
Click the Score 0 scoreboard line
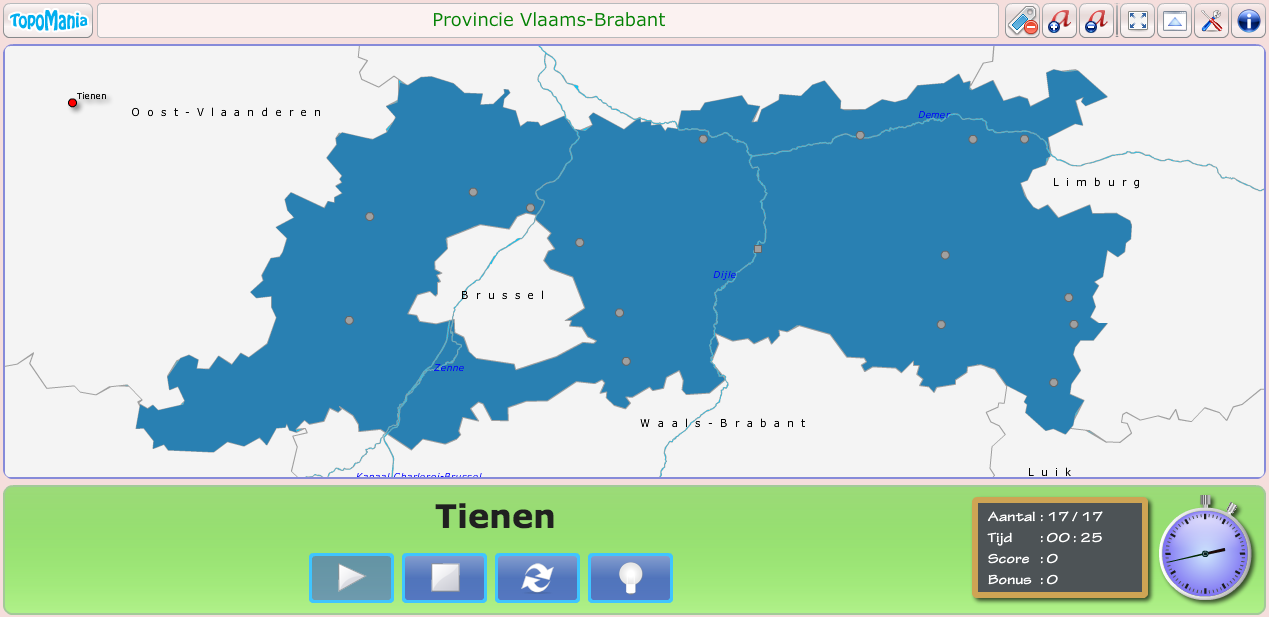click(1023, 559)
